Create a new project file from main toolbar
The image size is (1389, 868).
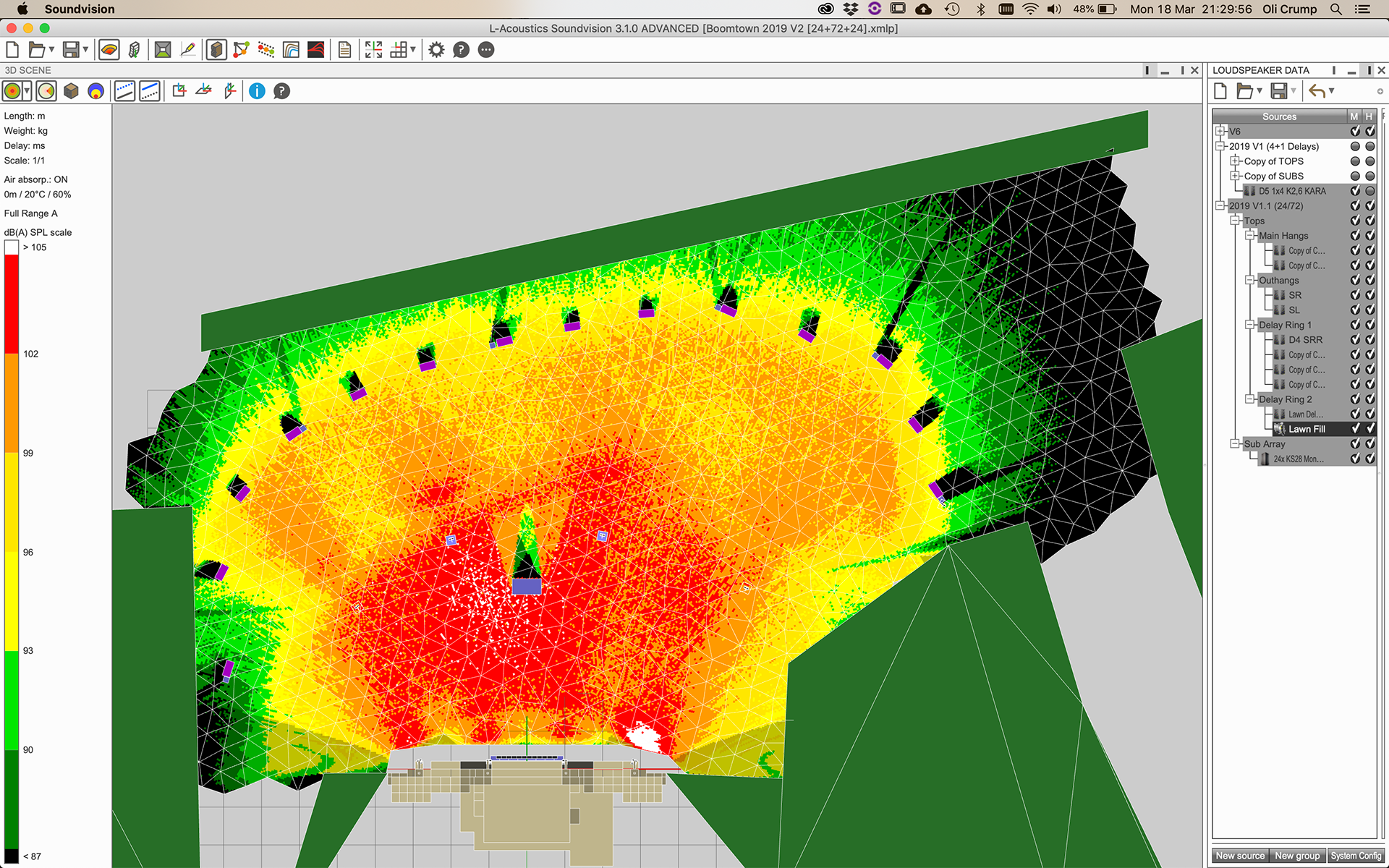[x=12, y=50]
